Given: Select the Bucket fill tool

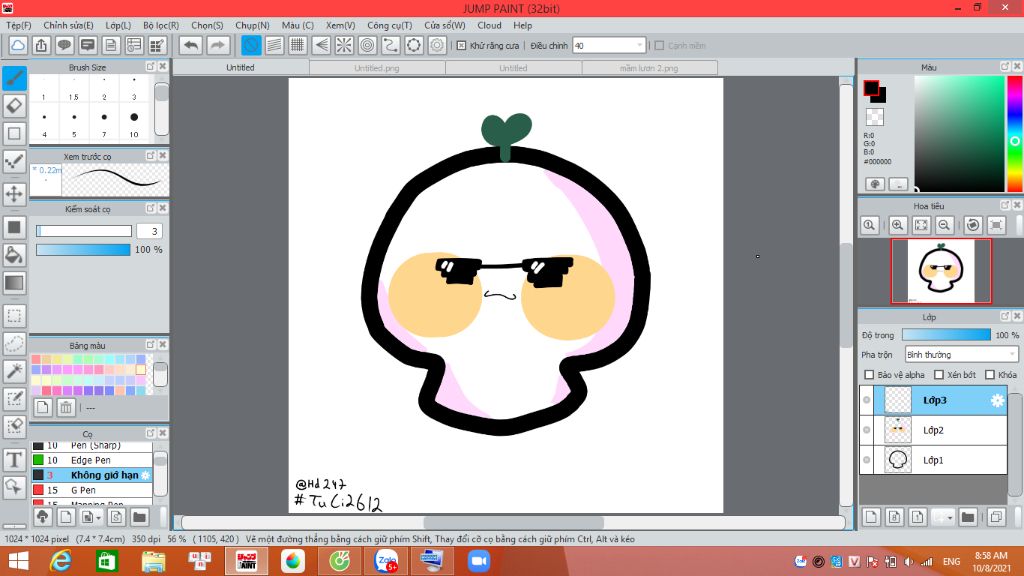Looking at the screenshot, I should (x=14, y=255).
